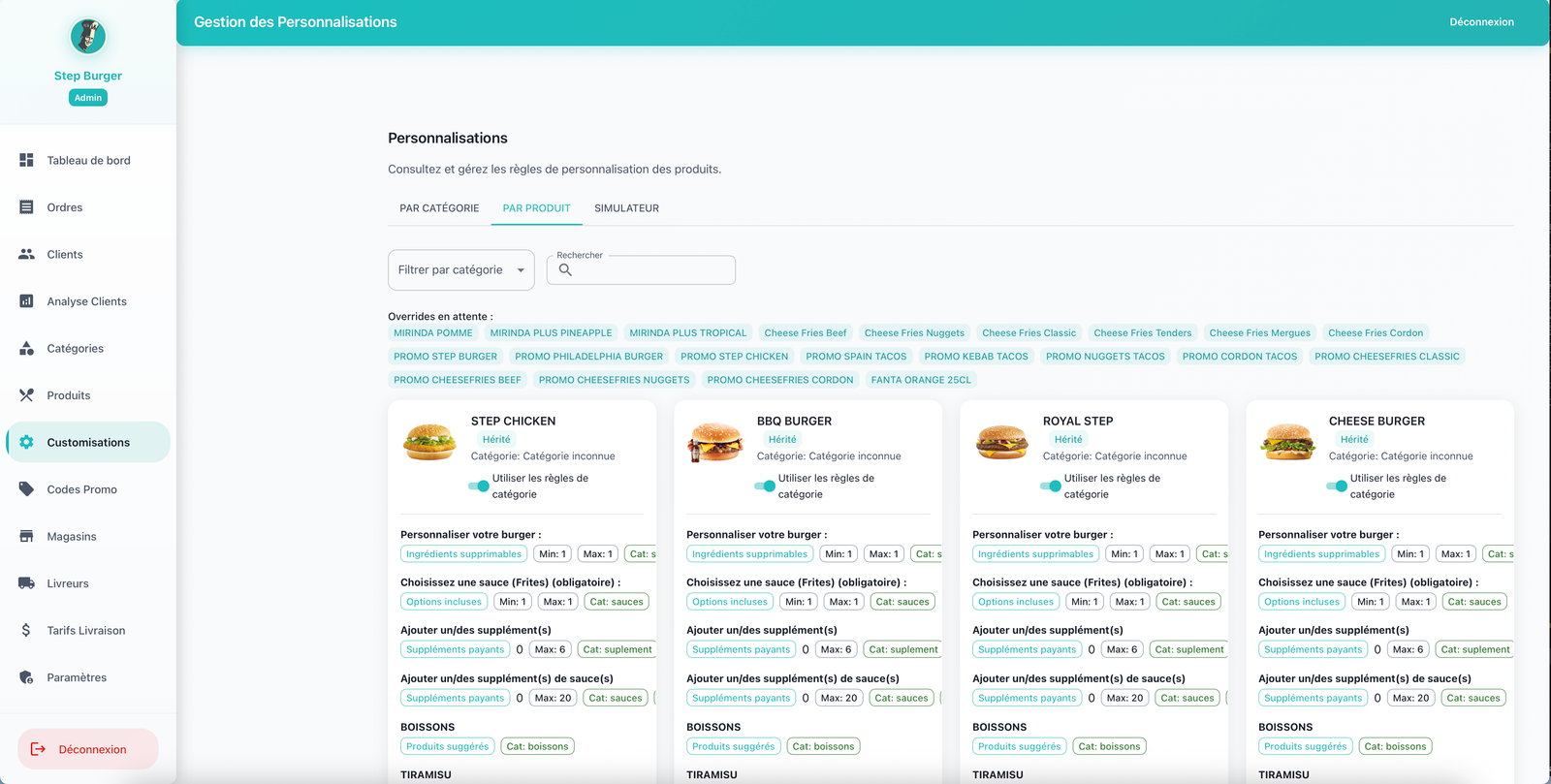Open Magasins in the sidebar
Viewport: 1551px width, 784px height.
pos(88,536)
